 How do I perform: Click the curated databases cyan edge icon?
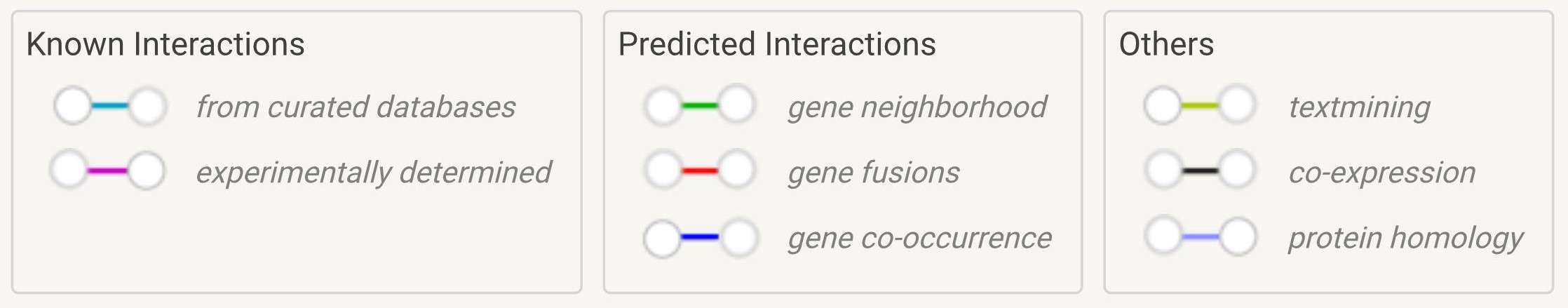point(109,107)
